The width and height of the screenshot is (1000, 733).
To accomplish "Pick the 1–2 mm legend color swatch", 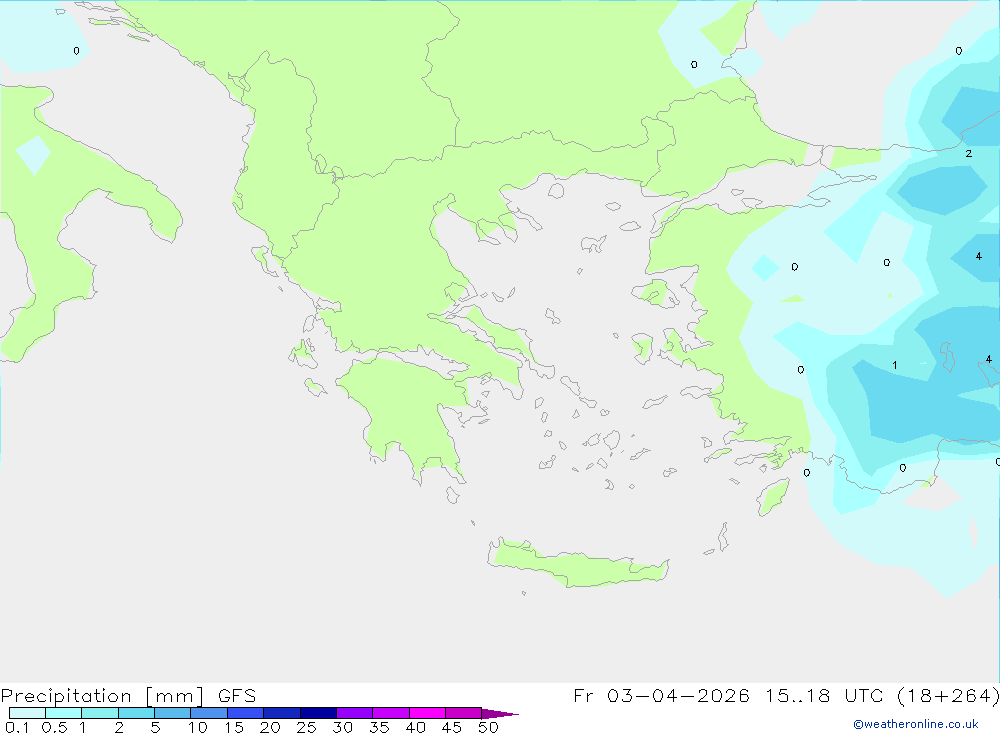I will click(100, 713).
